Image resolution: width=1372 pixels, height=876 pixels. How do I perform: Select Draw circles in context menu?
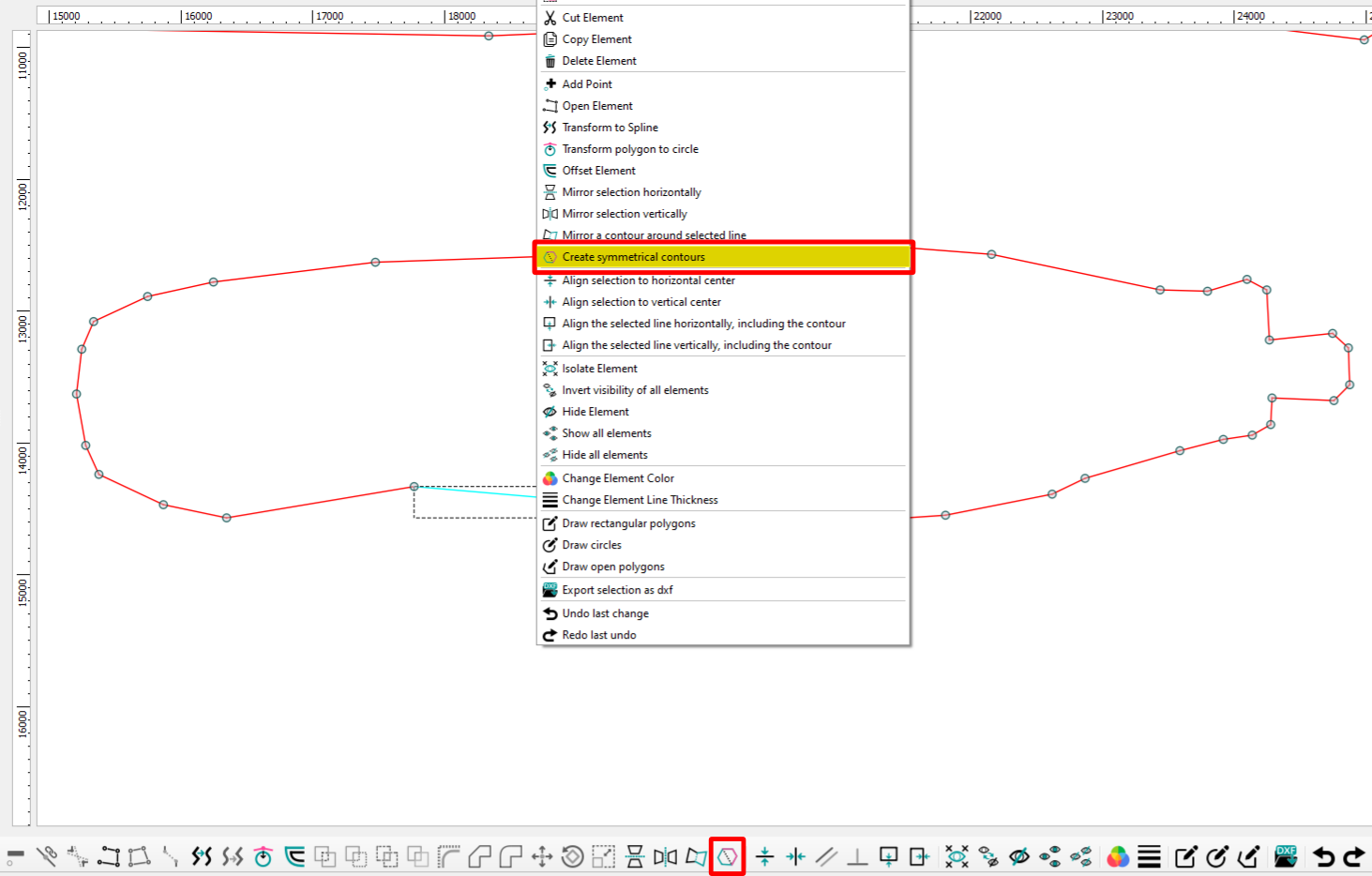point(592,545)
